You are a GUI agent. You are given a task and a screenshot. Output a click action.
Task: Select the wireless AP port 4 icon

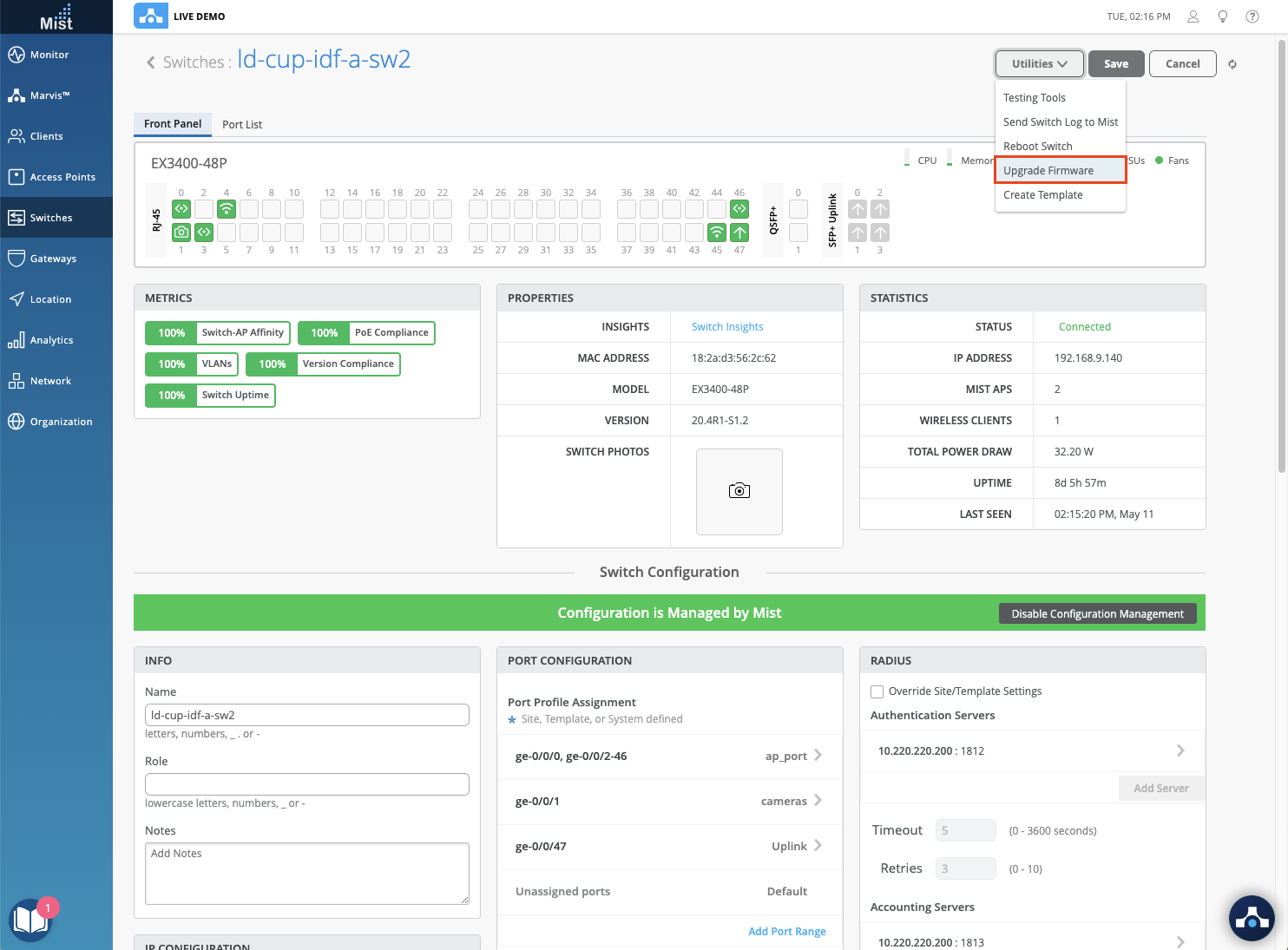[227, 209]
